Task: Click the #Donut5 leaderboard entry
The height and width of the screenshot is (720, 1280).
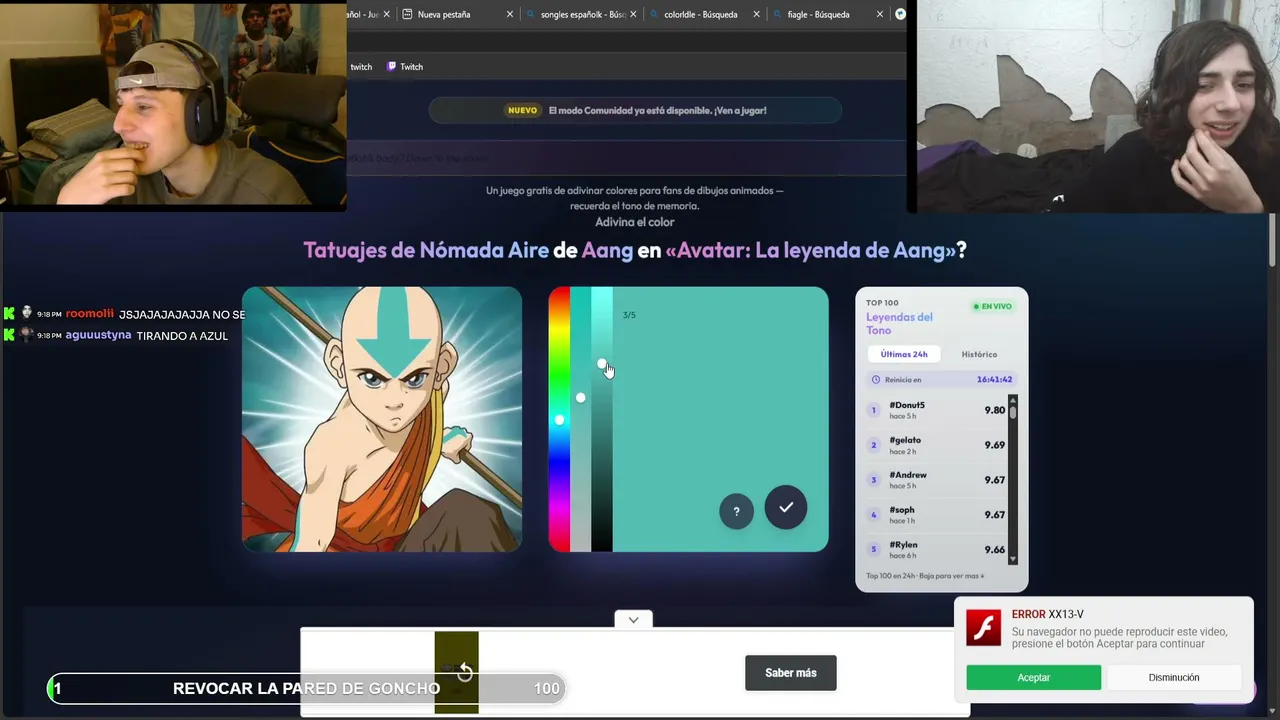Action: [937, 410]
